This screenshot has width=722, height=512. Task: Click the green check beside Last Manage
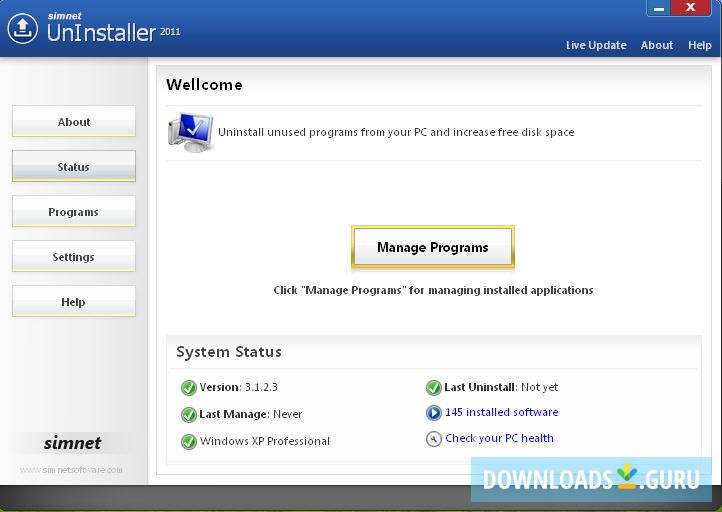coord(189,415)
